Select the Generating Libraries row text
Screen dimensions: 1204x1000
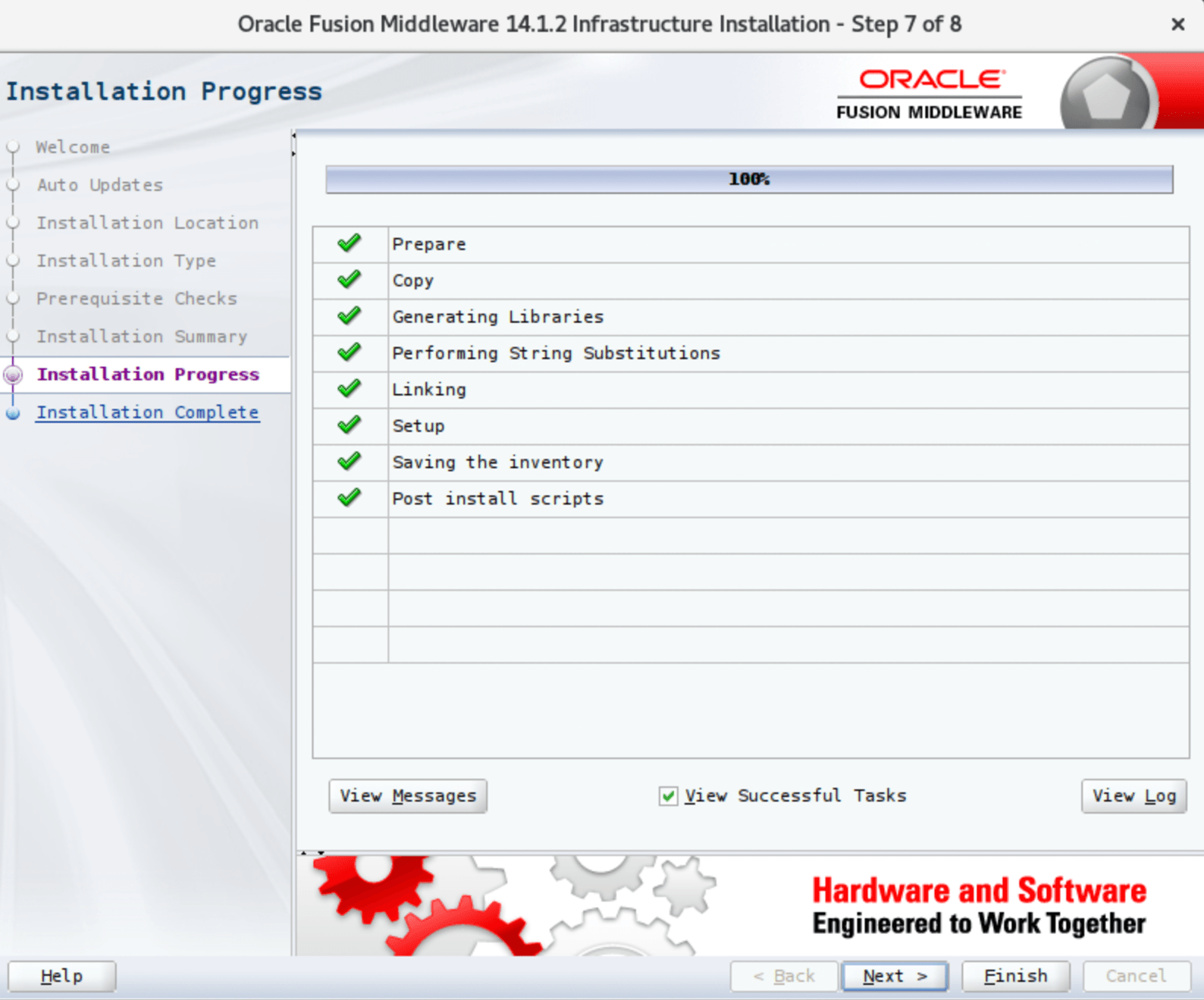498,317
